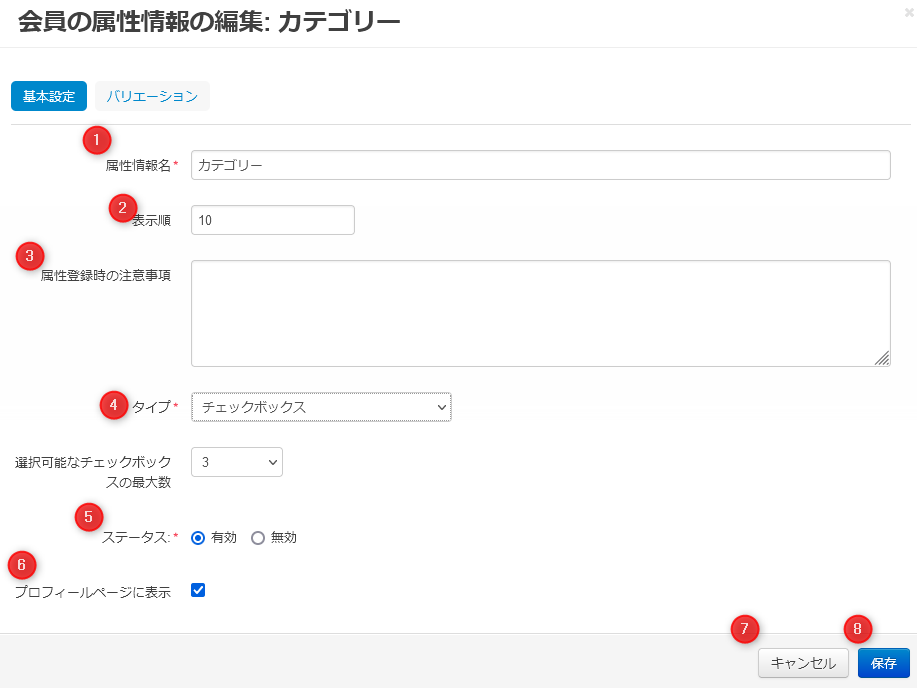Image resolution: width=917 pixels, height=688 pixels.
Task: Click the 属性登録時の注意事項 text area
Action: (x=540, y=313)
